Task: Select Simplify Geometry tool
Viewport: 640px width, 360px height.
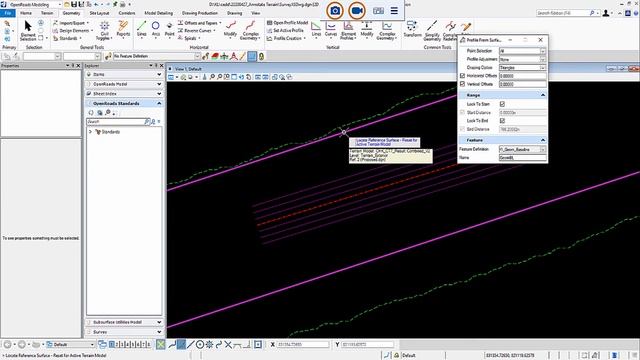Action: coord(432,31)
